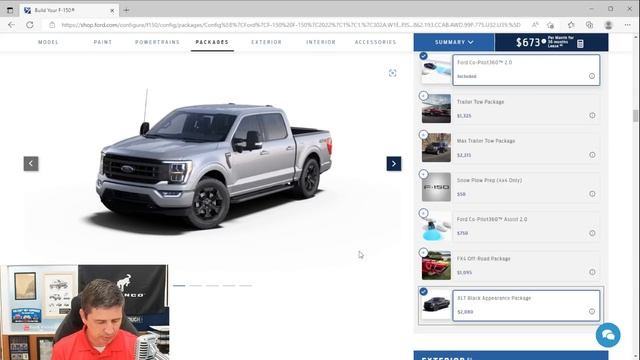The width and height of the screenshot is (640, 360).
Task: Show previous truck image
Action: tap(31, 164)
